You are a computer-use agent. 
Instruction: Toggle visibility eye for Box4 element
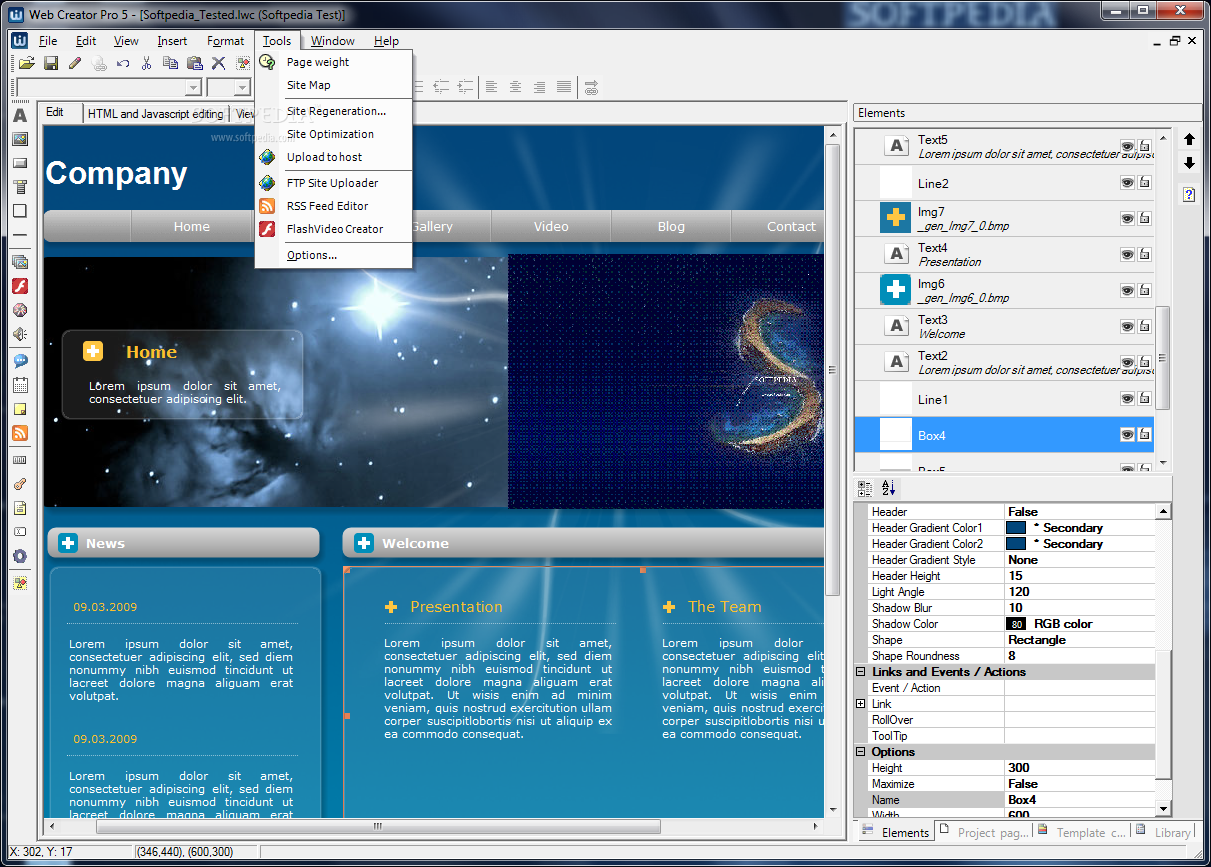1127,435
